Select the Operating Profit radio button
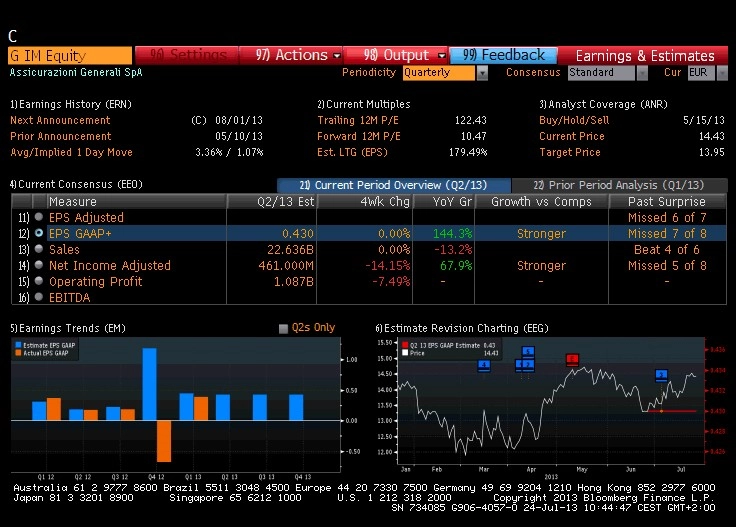This screenshot has height=527, width=736. [x=39, y=281]
